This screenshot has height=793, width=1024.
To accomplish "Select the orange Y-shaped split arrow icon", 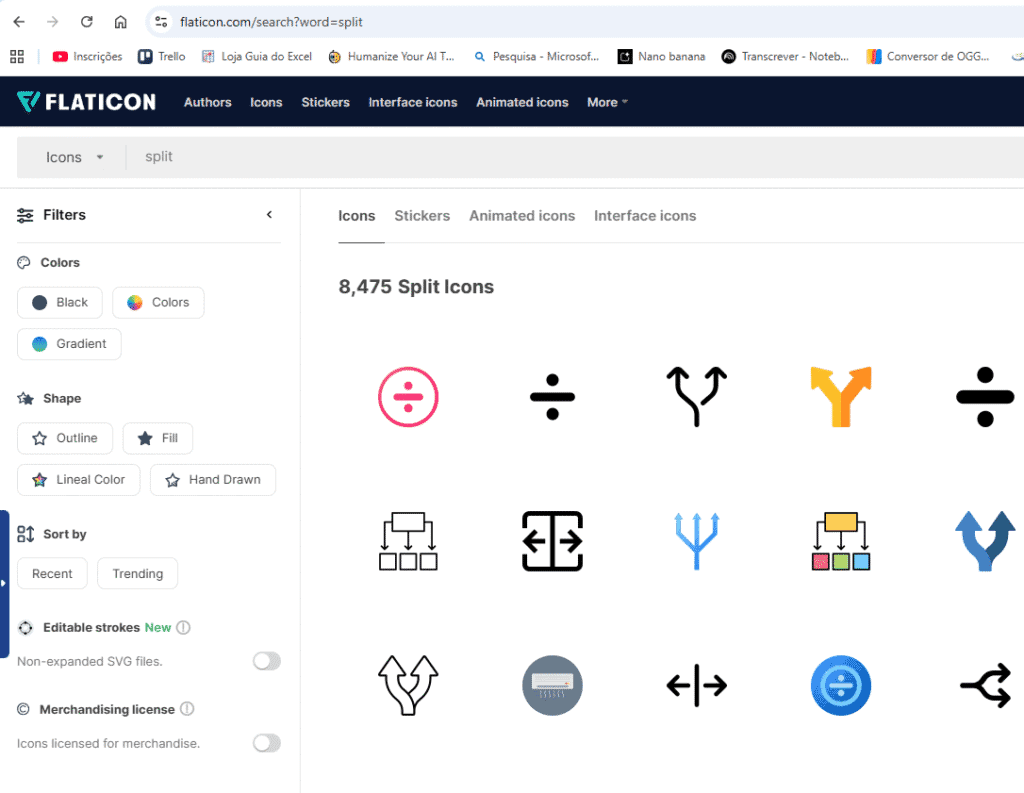I will tap(840, 397).
